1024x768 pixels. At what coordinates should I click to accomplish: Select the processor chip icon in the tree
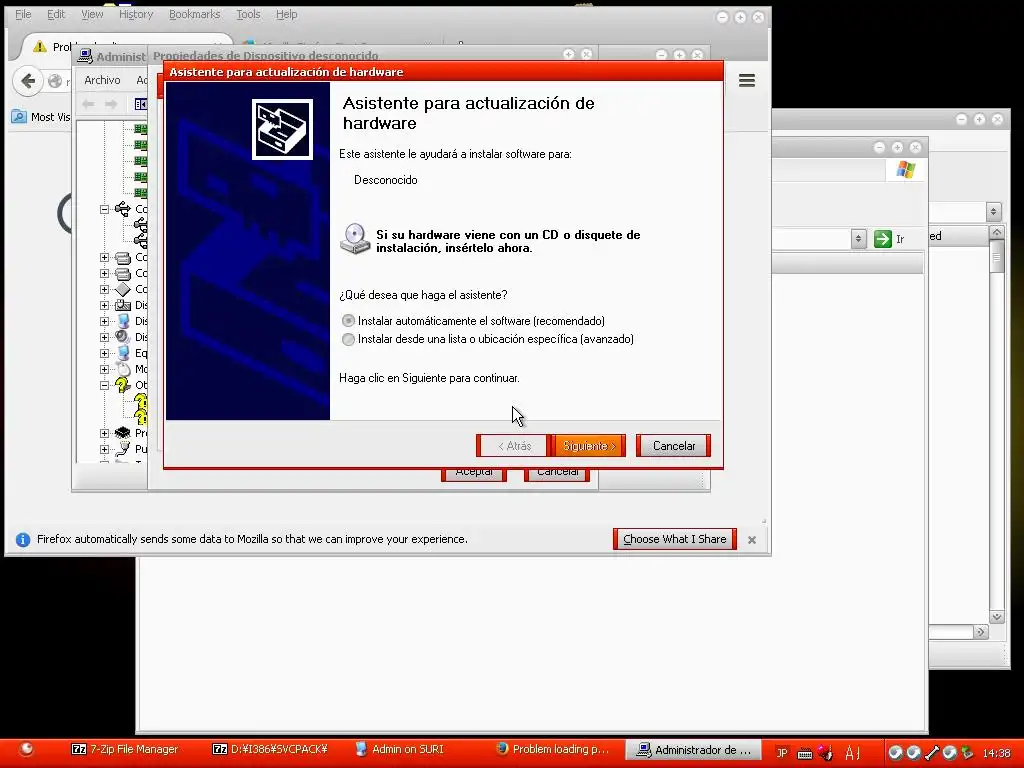click(x=123, y=433)
